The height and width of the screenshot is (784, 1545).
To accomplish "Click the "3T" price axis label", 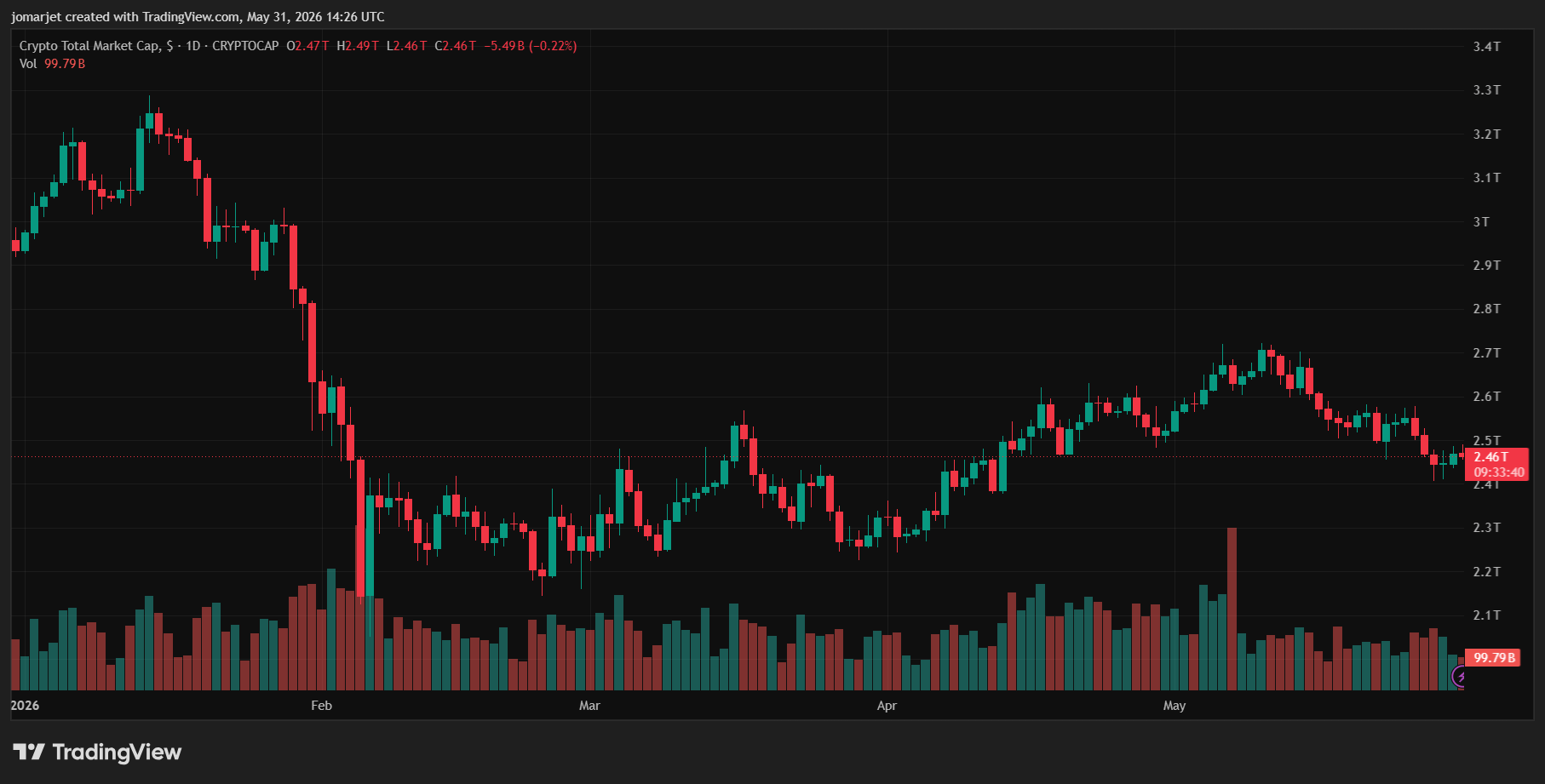I will pyautogui.click(x=1482, y=222).
